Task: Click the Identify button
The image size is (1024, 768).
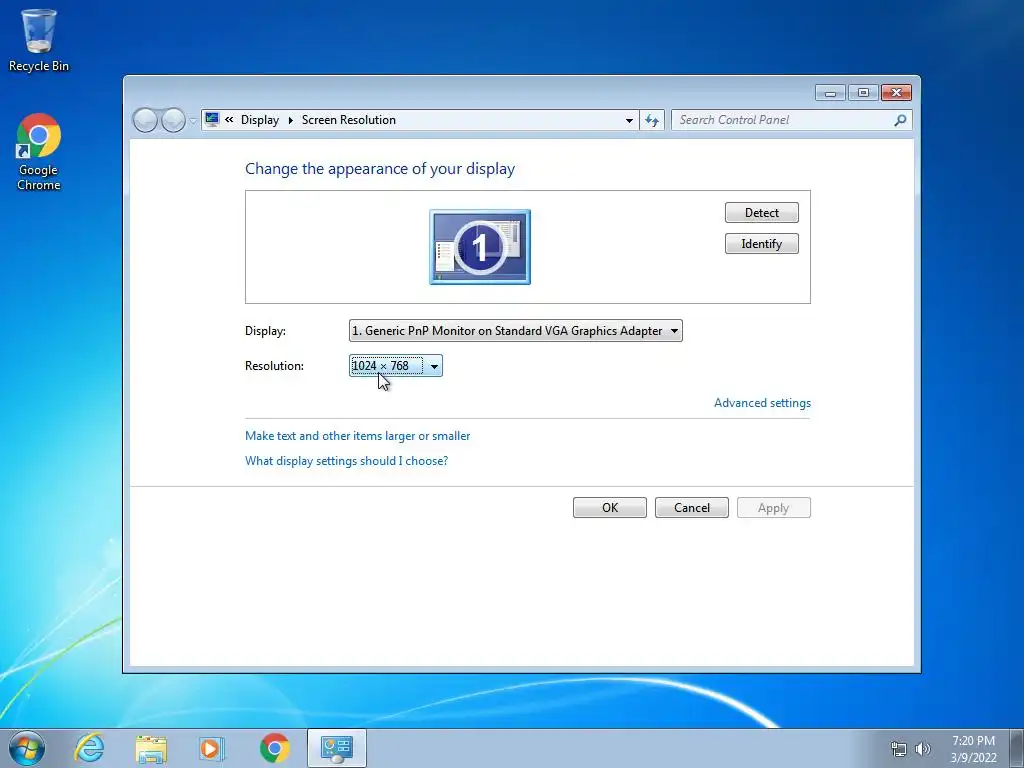Action: 761,244
